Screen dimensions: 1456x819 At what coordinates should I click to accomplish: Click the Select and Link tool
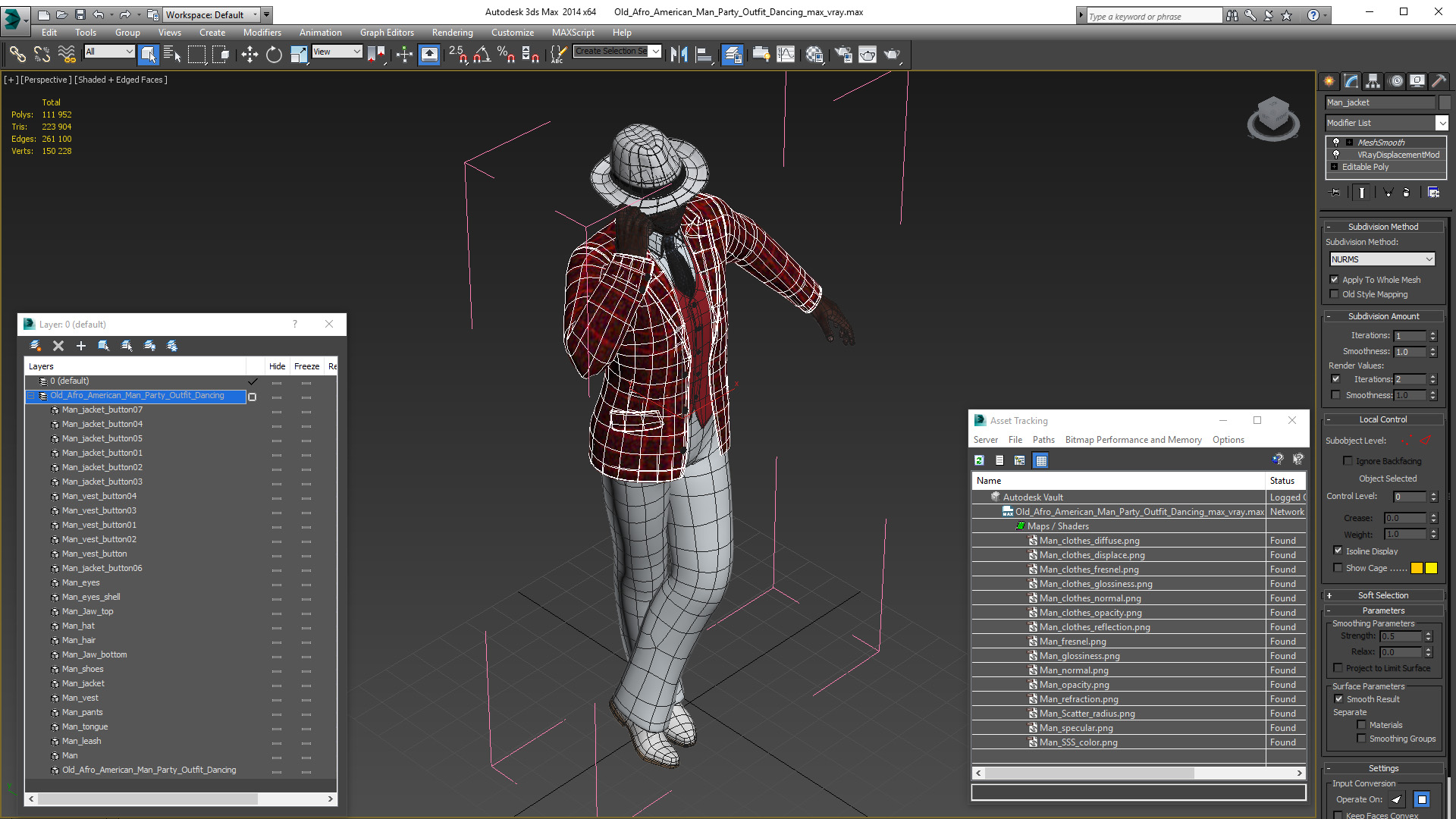click(17, 54)
